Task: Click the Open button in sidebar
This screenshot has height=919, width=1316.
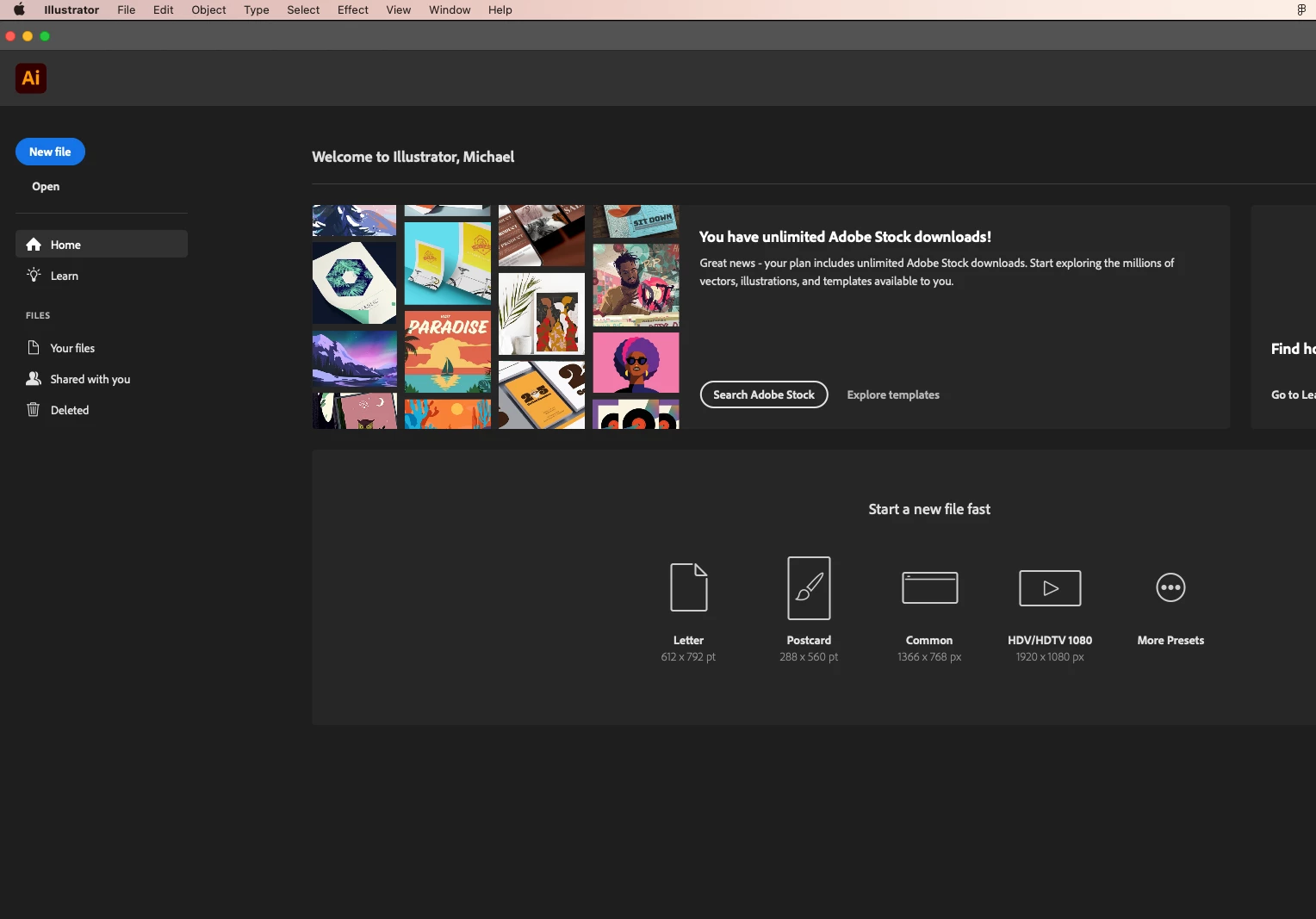Action: 46,186
